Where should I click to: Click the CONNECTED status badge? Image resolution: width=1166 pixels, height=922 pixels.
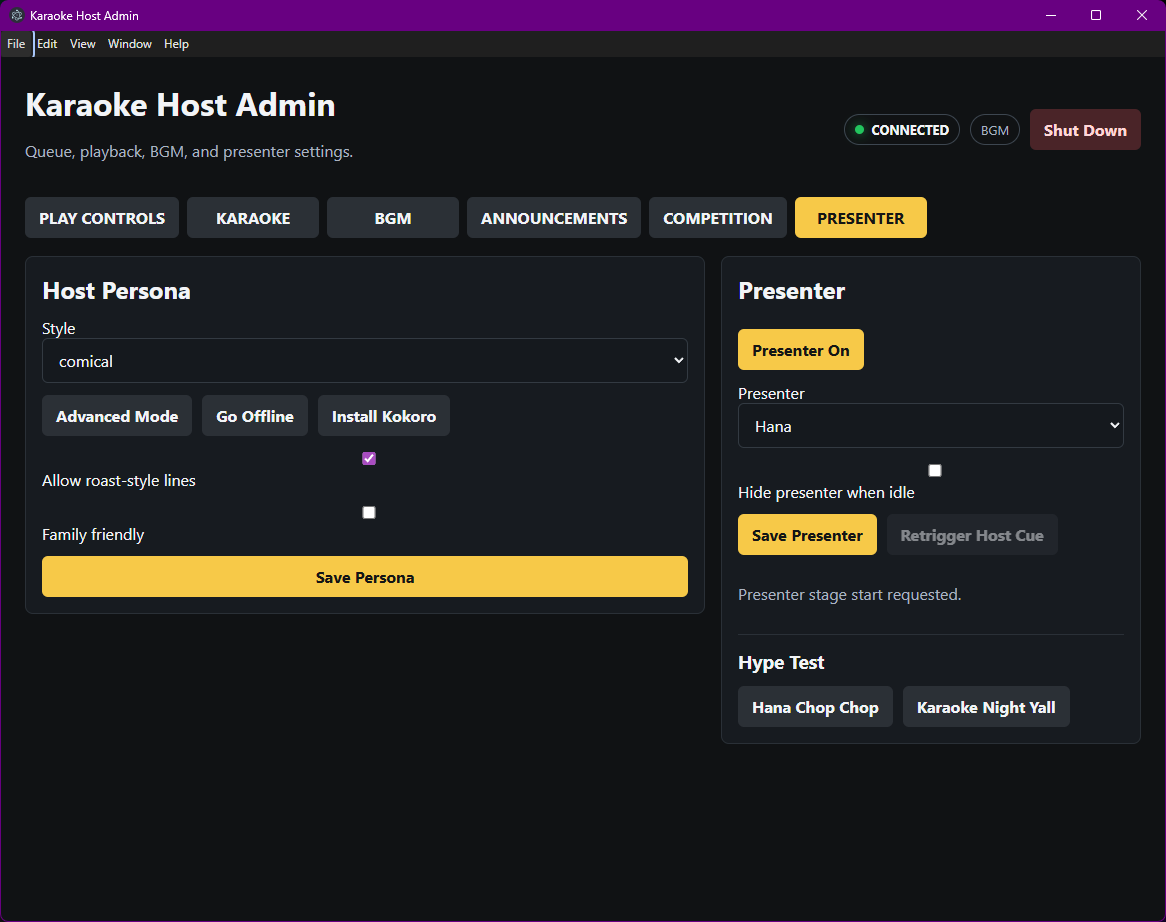901,130
